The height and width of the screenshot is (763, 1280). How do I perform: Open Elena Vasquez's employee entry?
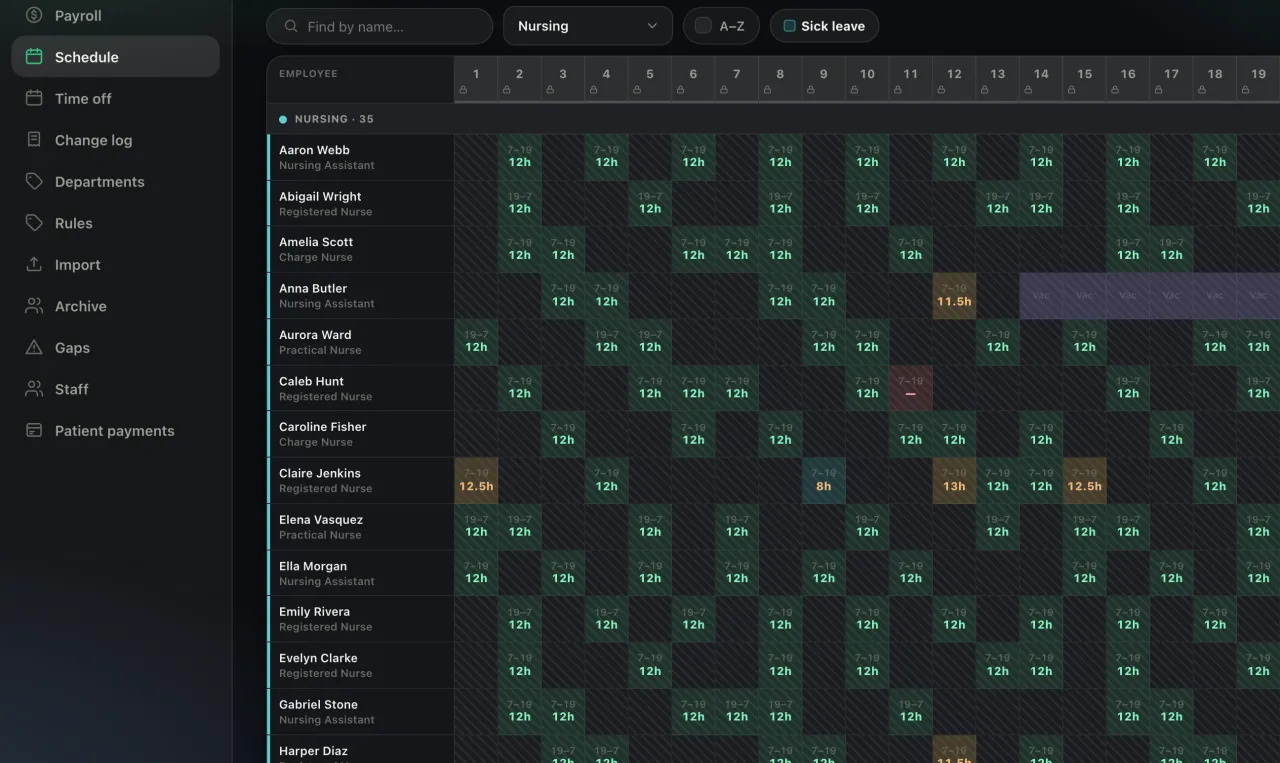click(x=361, y=527)
